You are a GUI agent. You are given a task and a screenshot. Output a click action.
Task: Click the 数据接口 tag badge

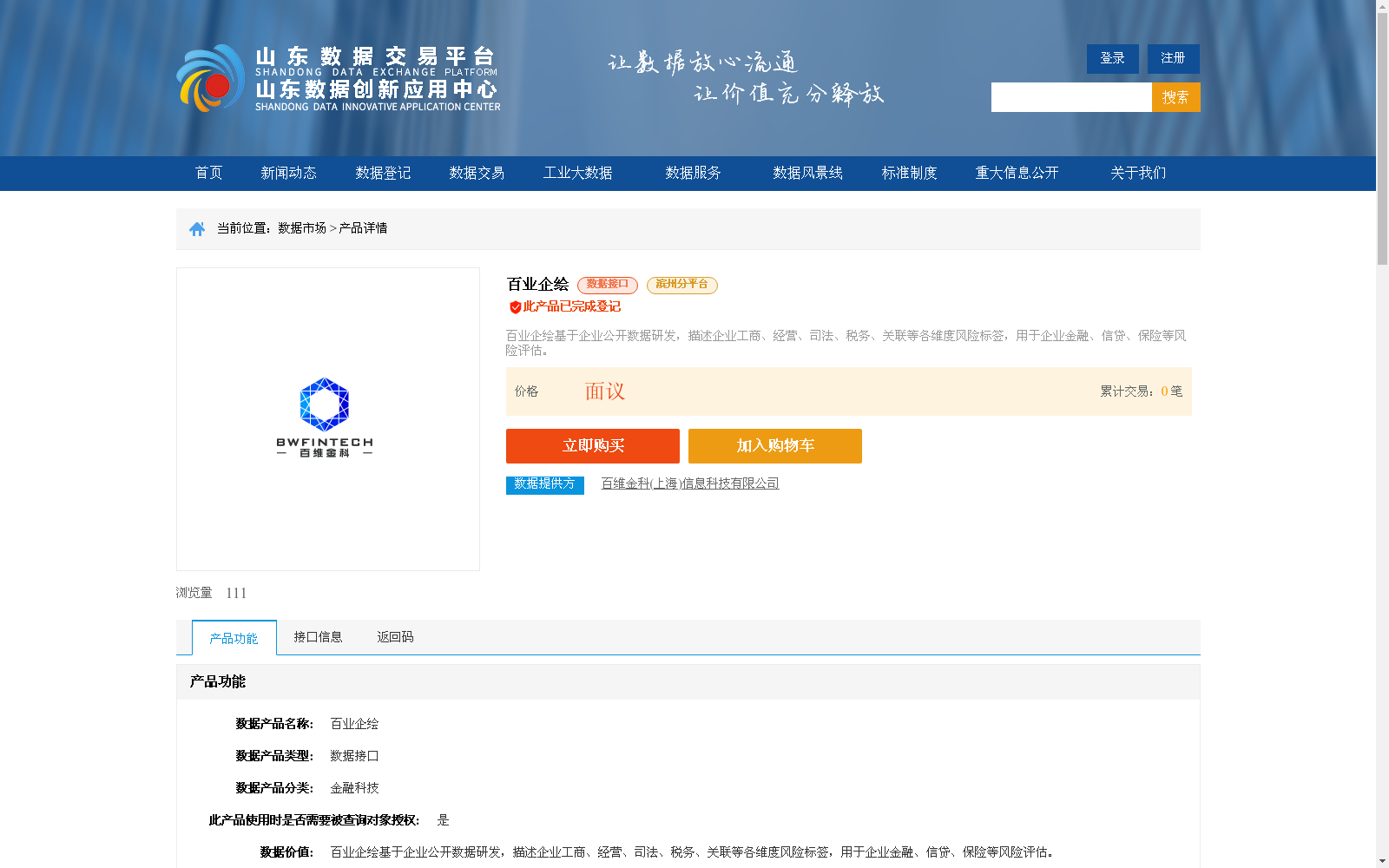click(608, 285)
